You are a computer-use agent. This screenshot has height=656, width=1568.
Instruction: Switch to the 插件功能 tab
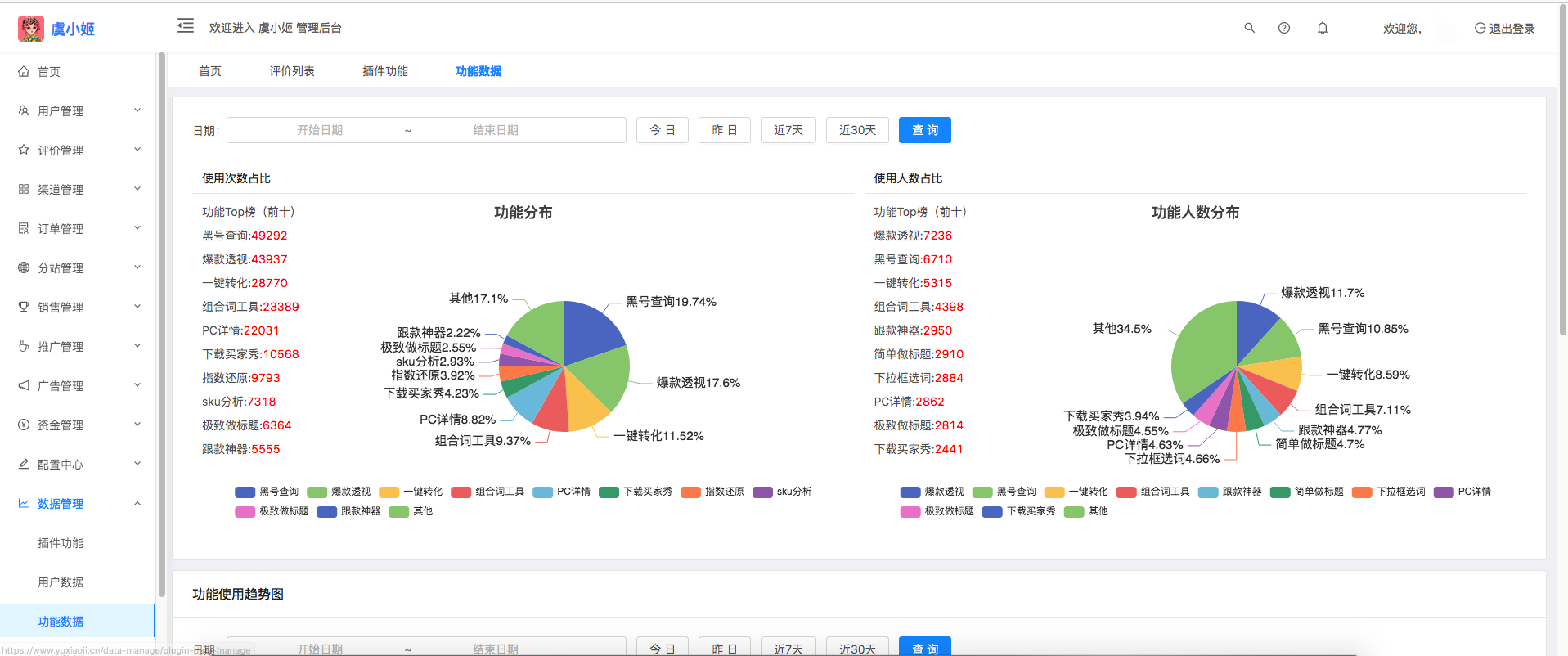click(x=385, y=71)
